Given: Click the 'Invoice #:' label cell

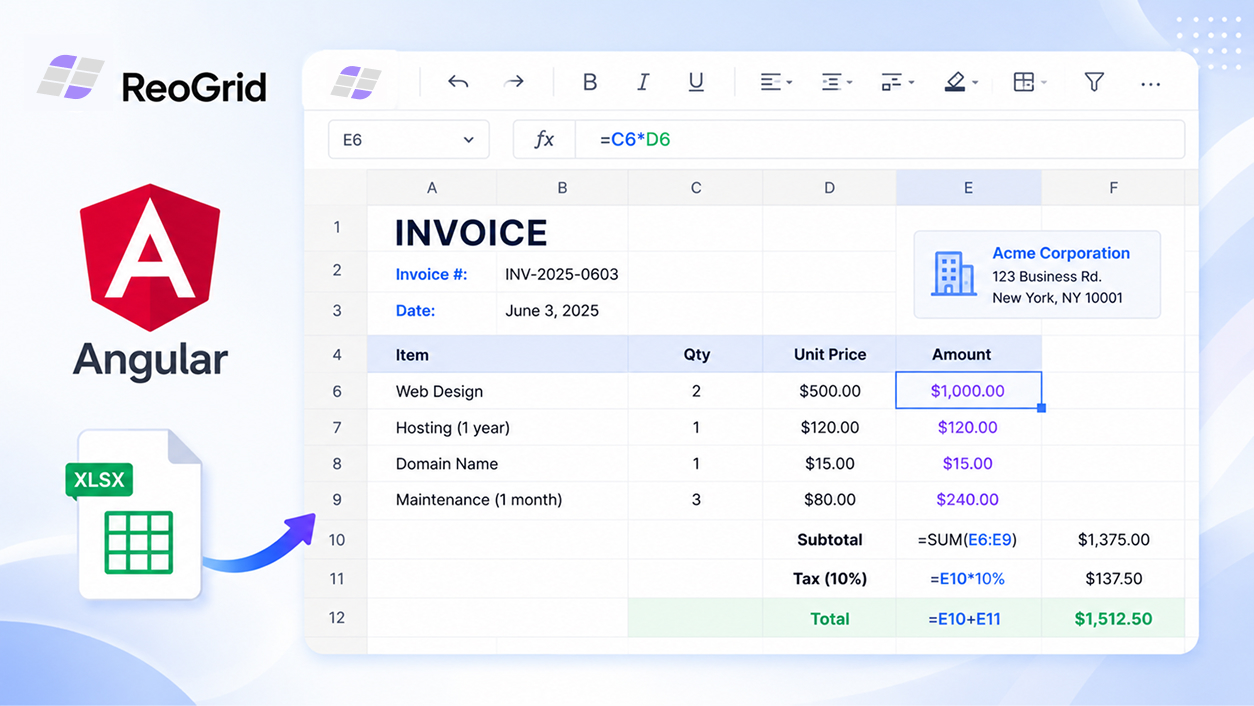Looking at the screenshot, I should 432,274.
